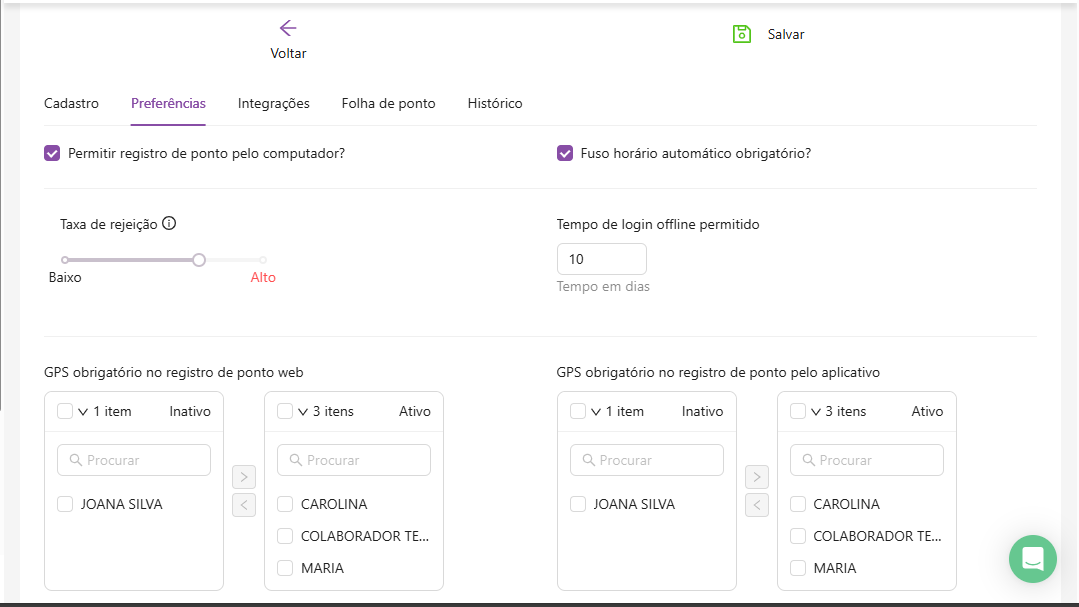Click the move-right arrow in app GPS transfer
Image resolution: width=1079 pixels, height=607 pixels.
click(757, 477)
